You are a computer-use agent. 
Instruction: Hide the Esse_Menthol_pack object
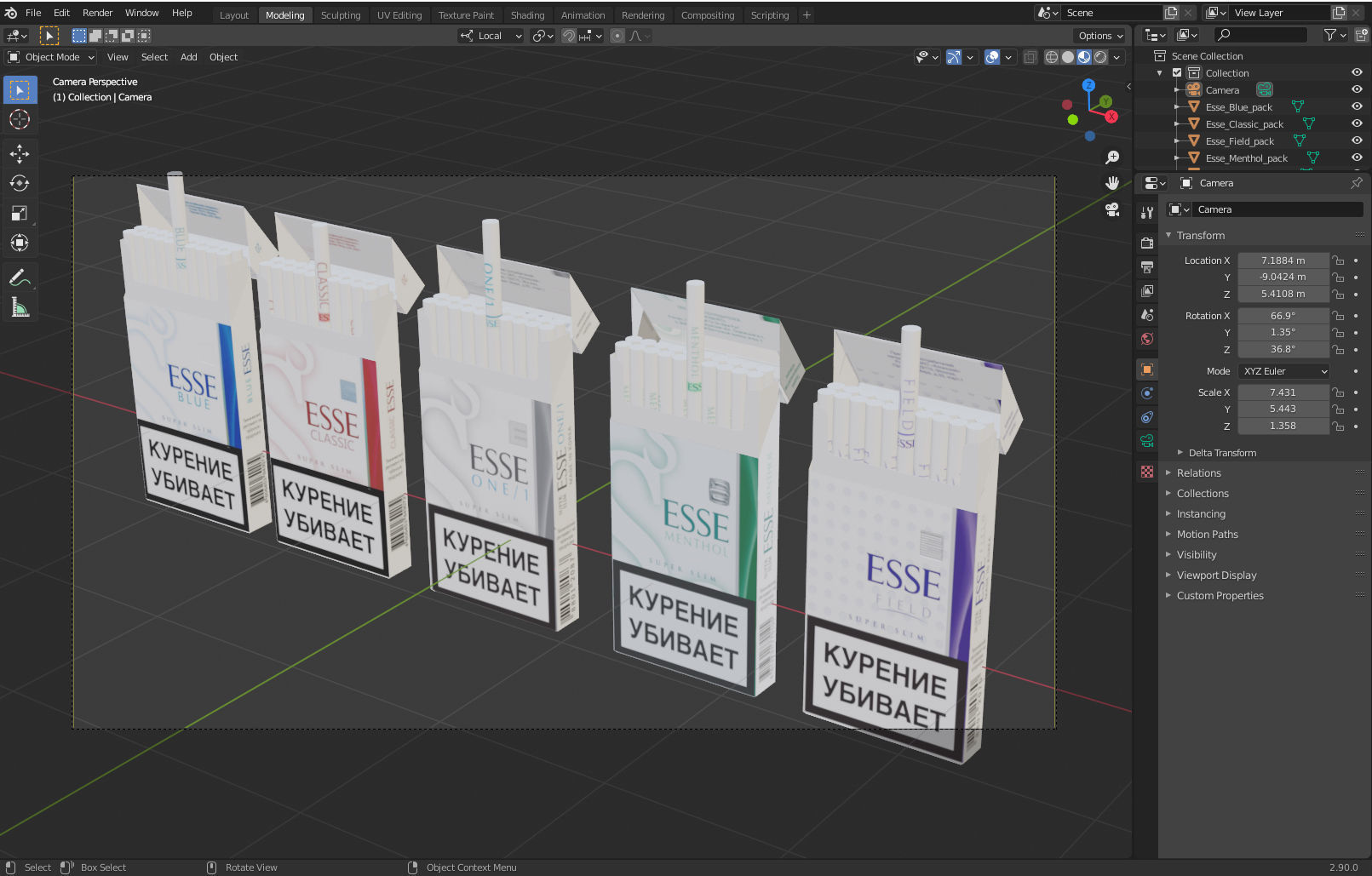[1357, 157]
